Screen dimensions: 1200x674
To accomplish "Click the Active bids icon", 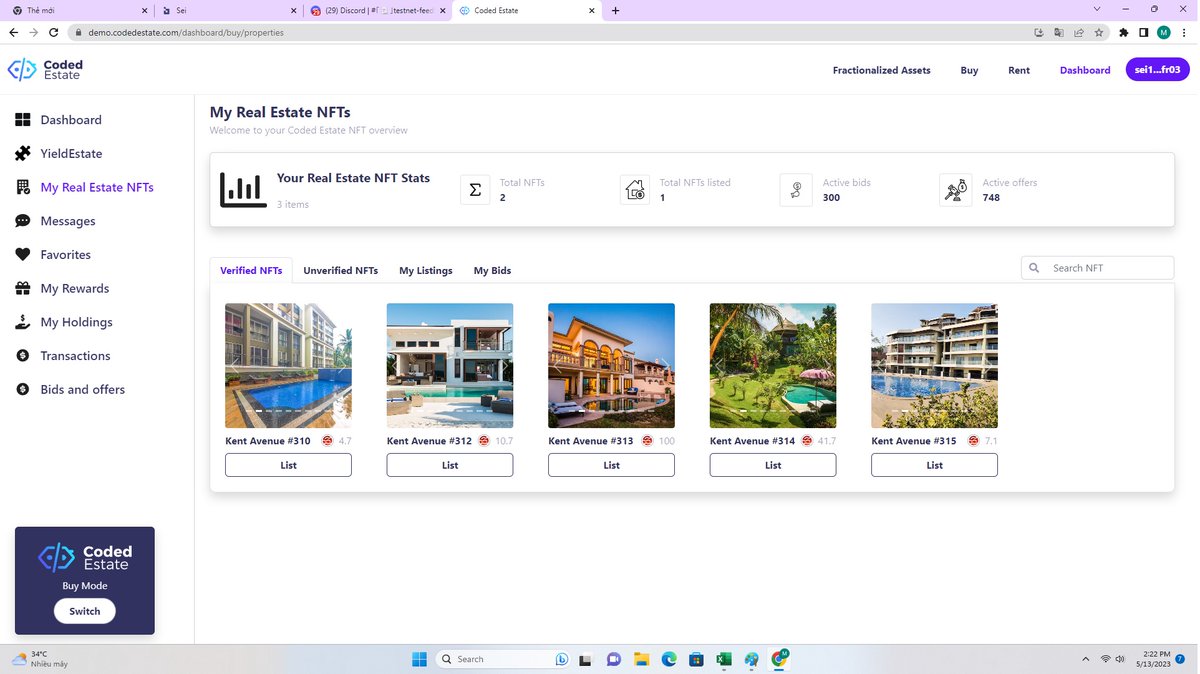I will point(795,190).
